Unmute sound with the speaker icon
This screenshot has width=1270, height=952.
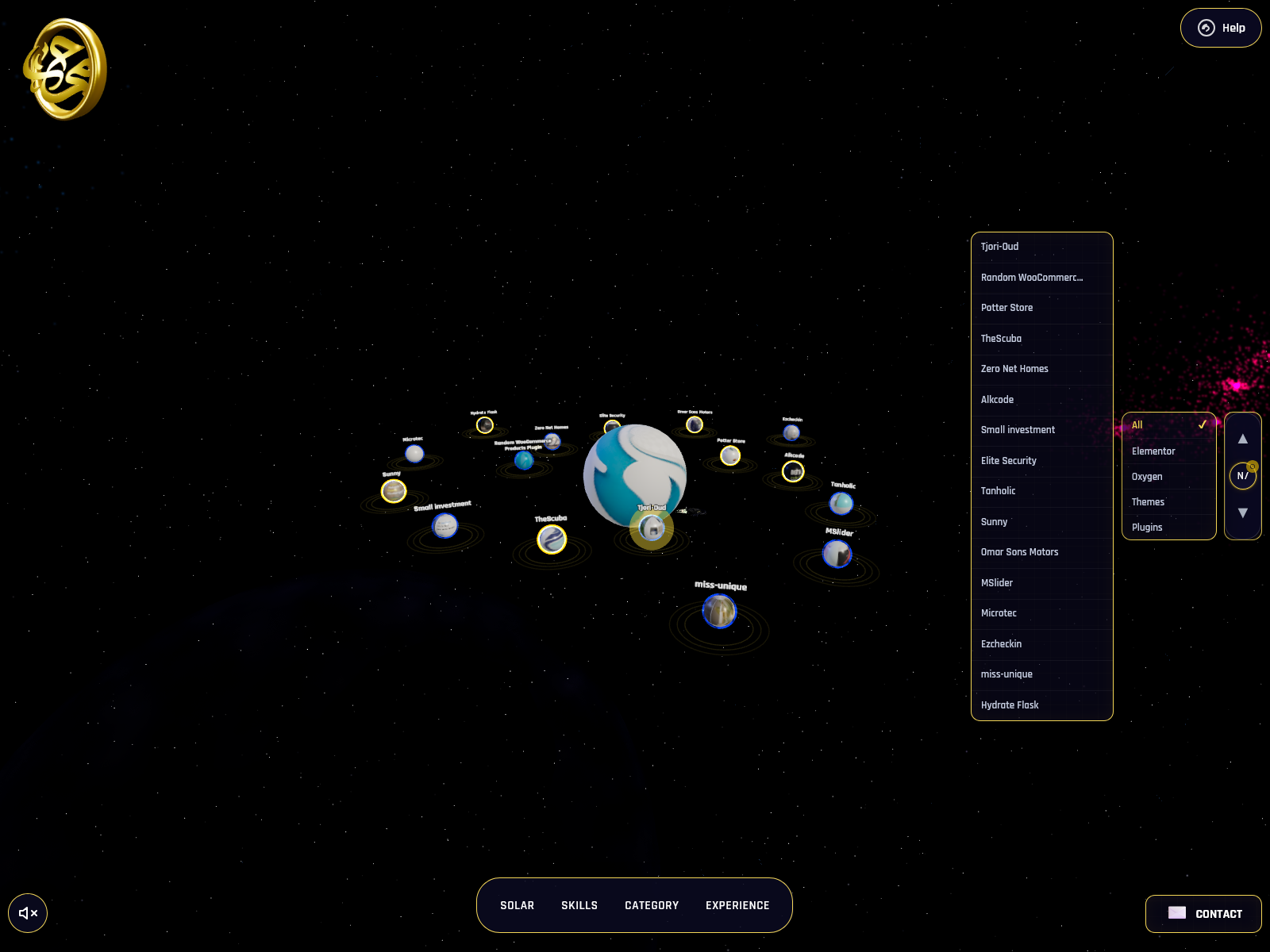point(28,913)
